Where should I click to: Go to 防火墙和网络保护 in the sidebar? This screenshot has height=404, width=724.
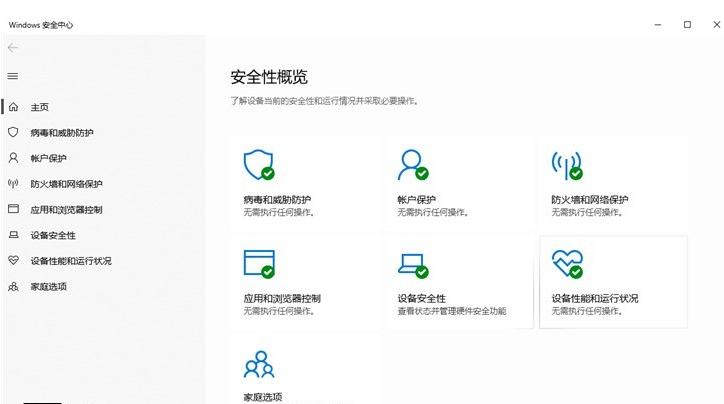click(x=66, y=184)
